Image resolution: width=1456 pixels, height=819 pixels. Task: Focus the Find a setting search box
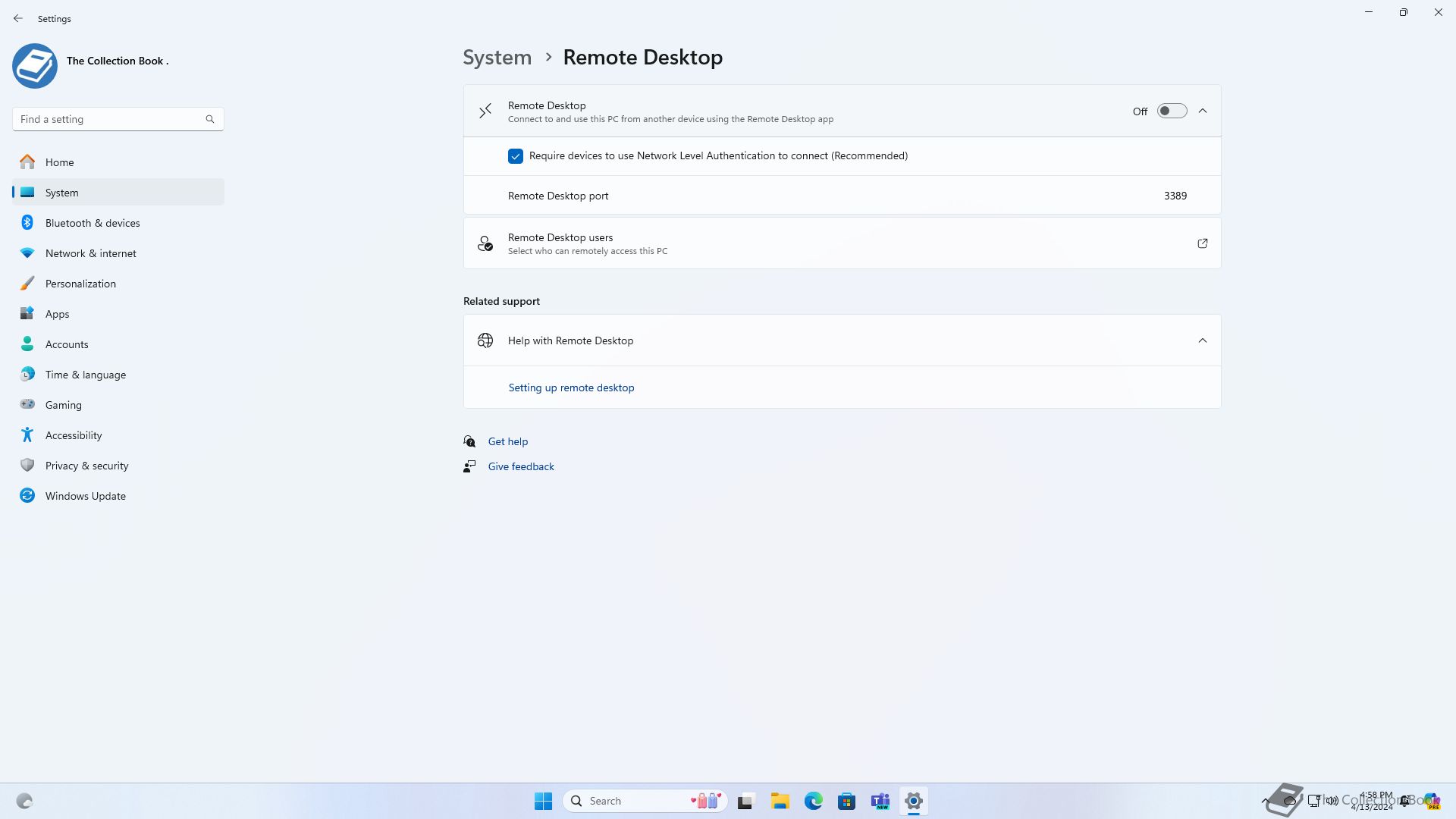118,119
